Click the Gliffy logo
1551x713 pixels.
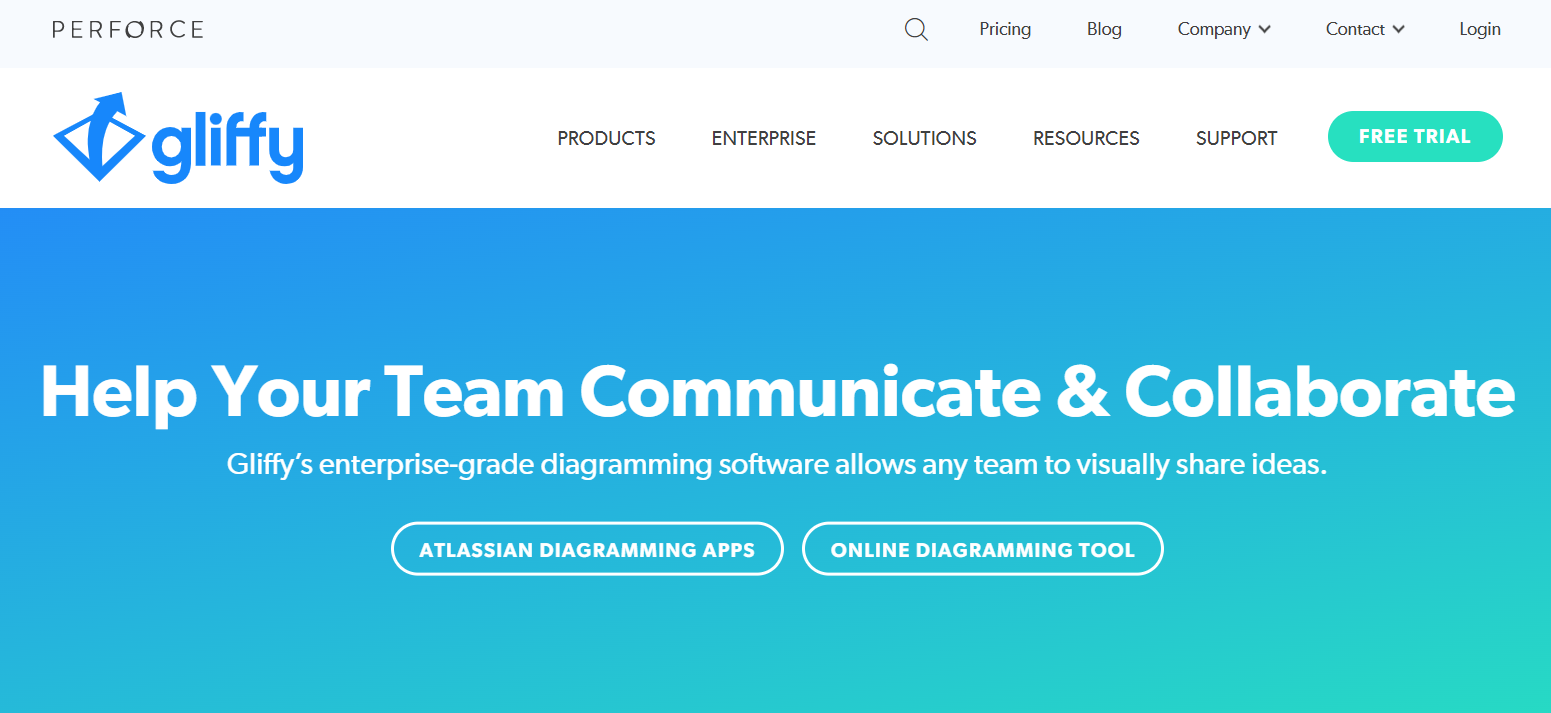click(178, 138)
